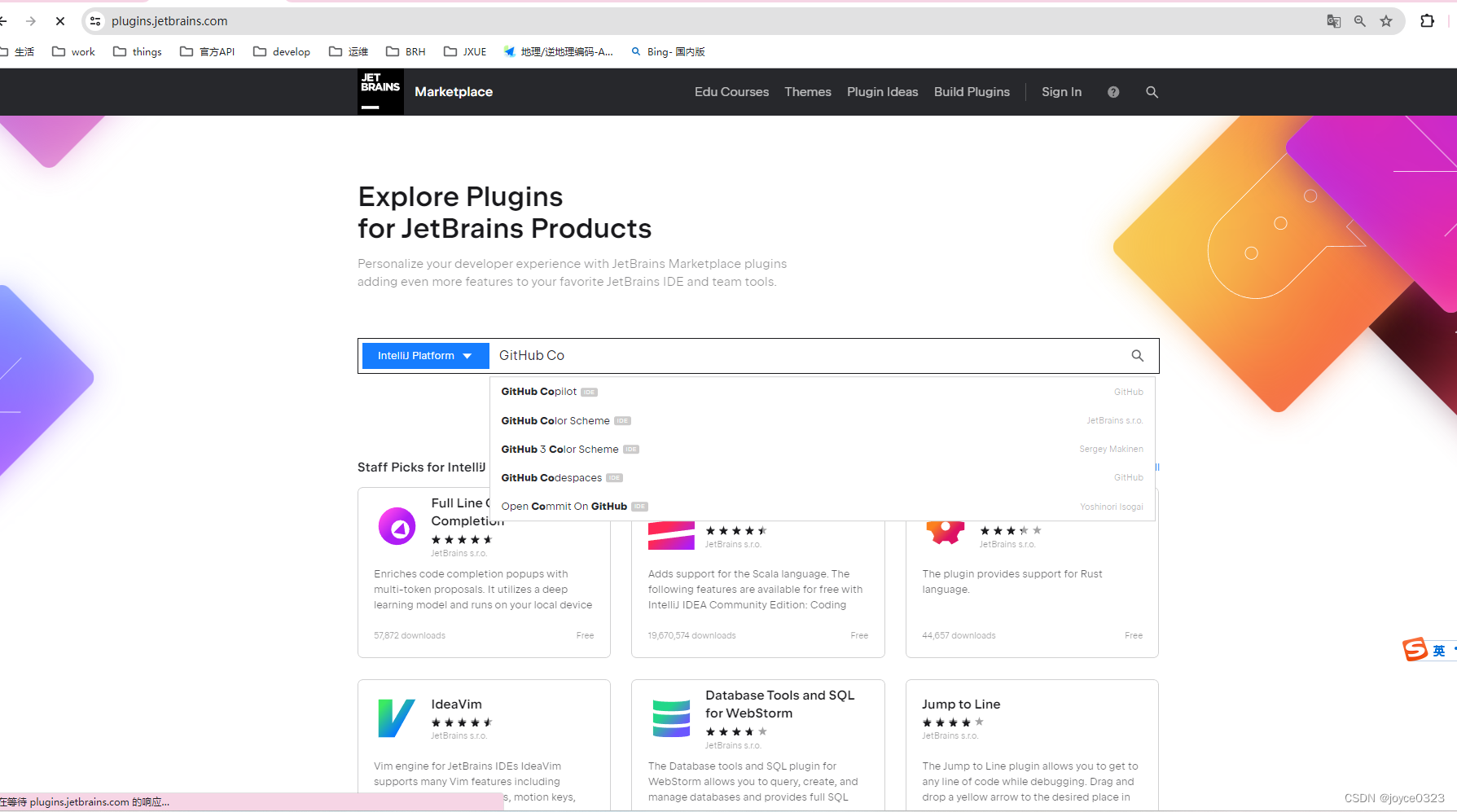Open the things bookmarks folder

[x=137, y=51]
